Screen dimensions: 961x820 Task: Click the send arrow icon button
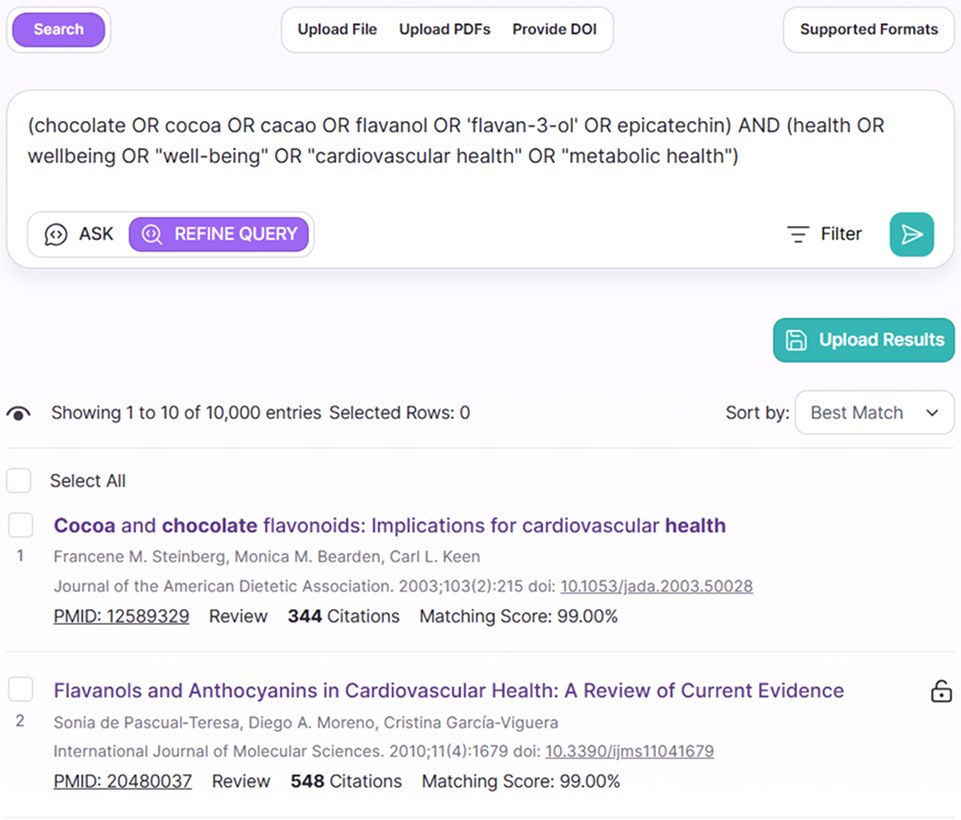911,234
